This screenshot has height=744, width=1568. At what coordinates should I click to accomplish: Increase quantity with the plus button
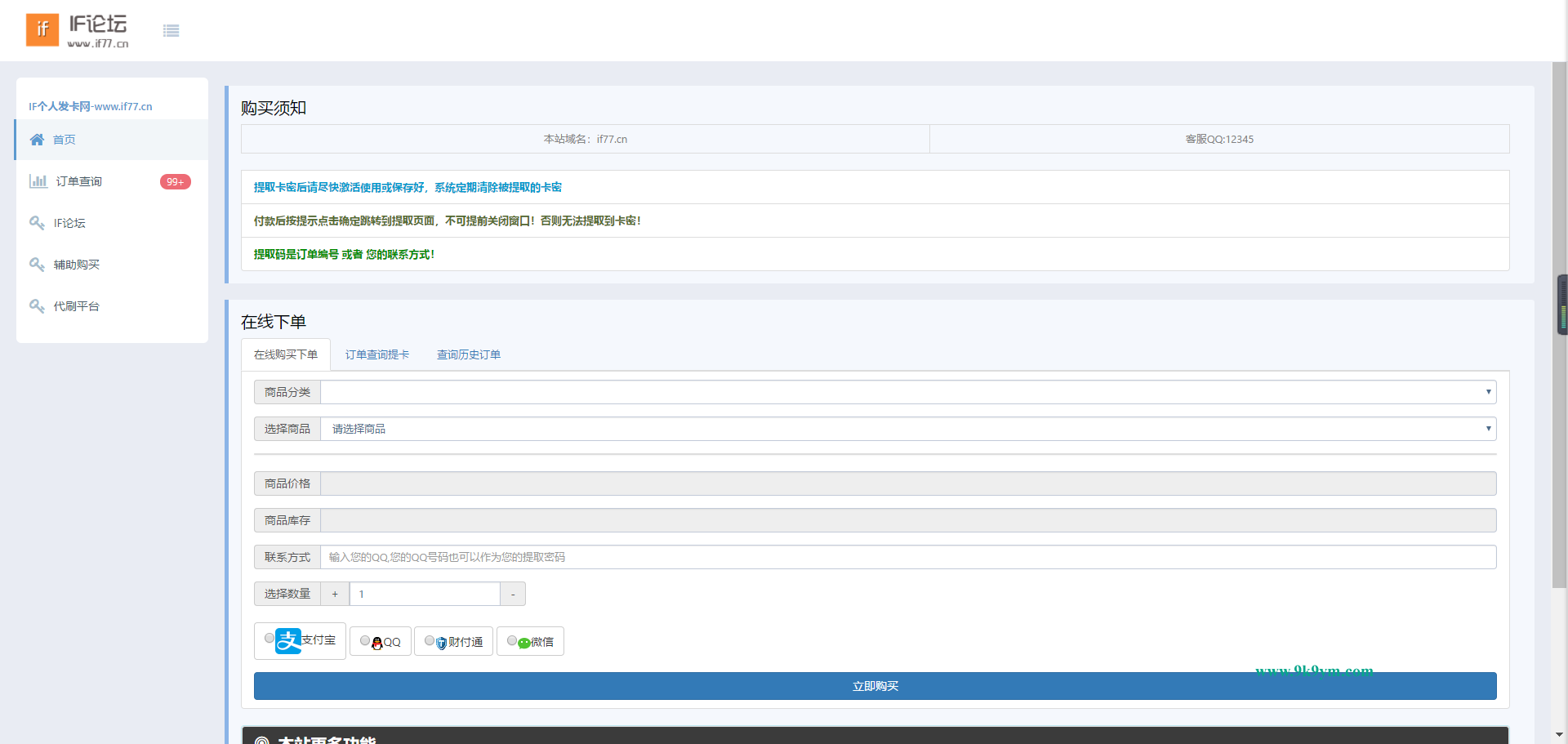tap(335, 594)
